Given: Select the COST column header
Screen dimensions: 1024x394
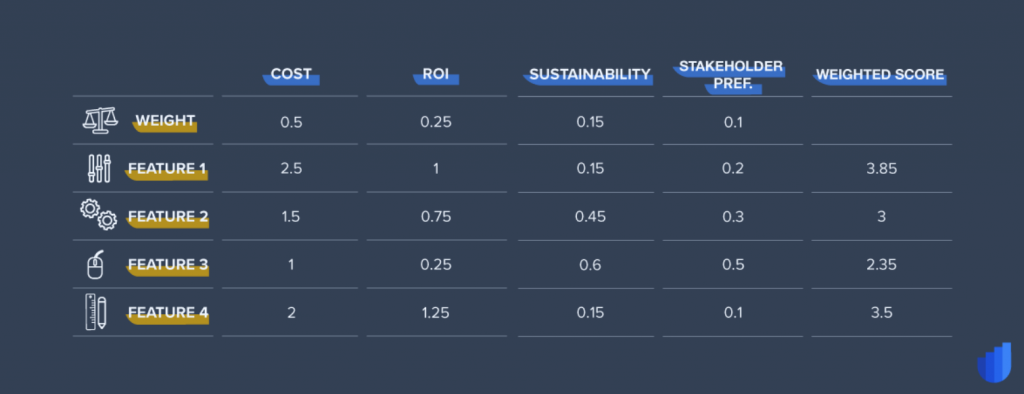Looking at the screenshot, I should [291, 75].
